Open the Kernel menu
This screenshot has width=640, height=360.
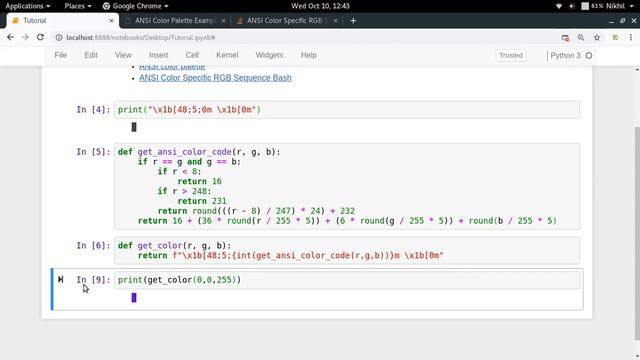227,55
